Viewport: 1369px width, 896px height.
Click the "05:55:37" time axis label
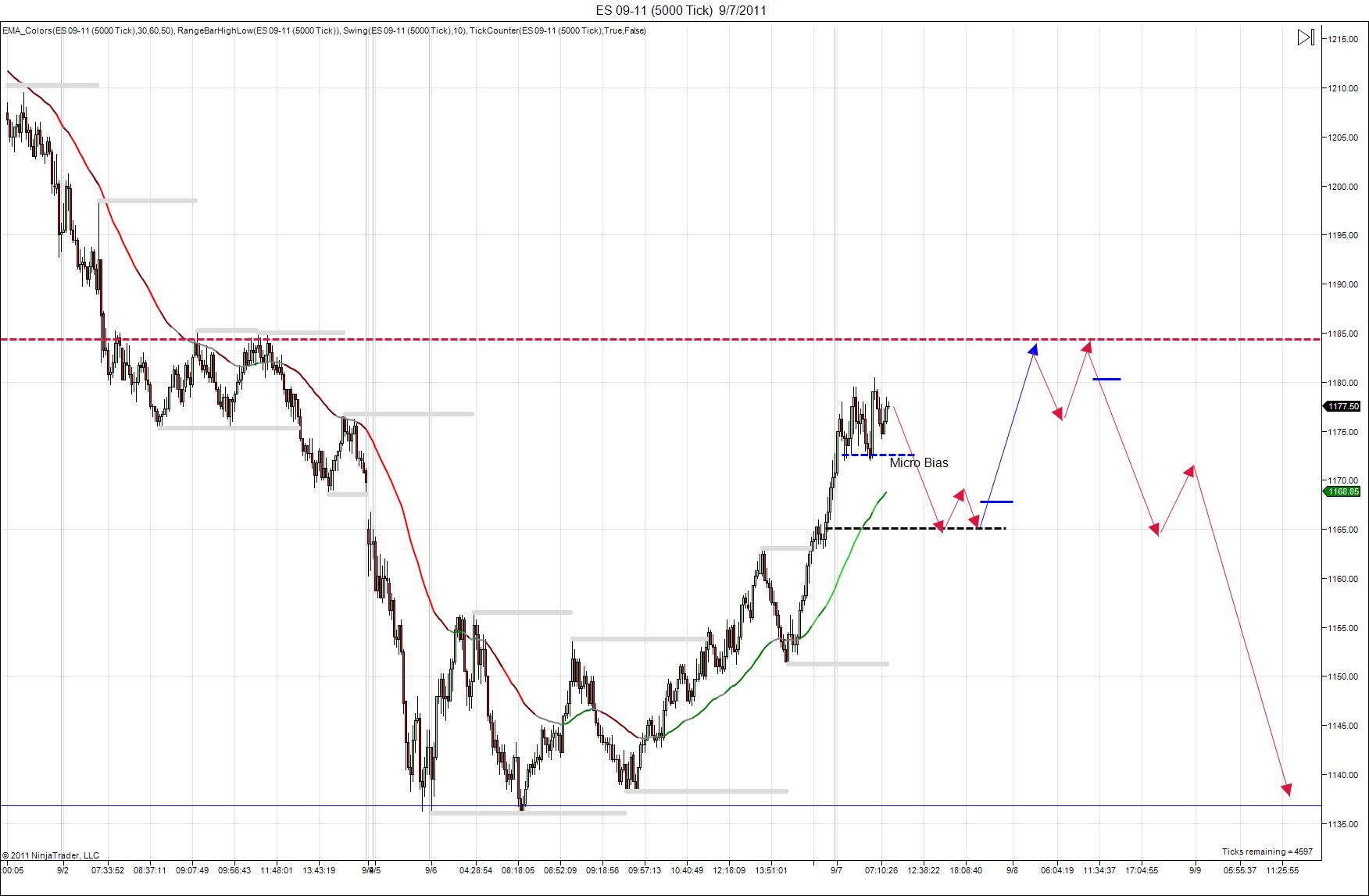click(x=1240, y=870)
